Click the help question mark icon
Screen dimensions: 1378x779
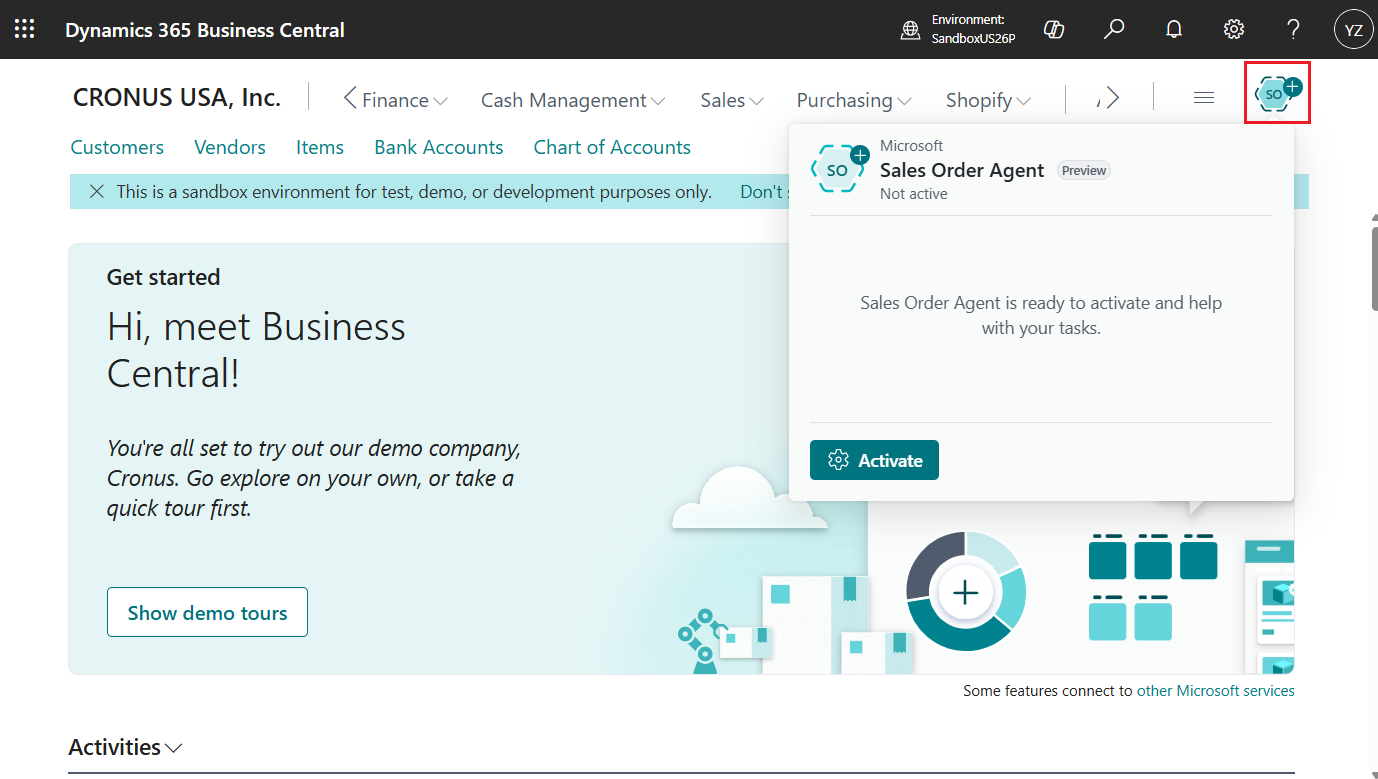(1293, 29)
